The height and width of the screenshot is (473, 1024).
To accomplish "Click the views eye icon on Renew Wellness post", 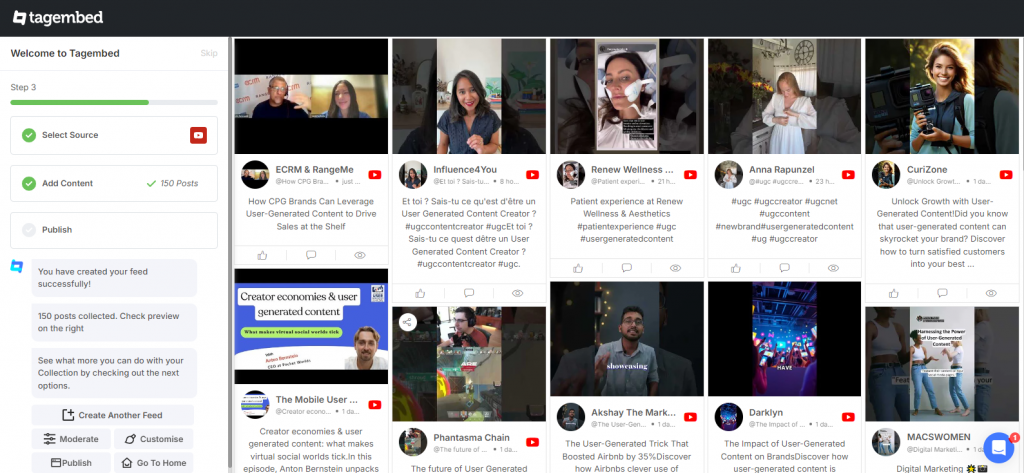I will coord(676,268).
